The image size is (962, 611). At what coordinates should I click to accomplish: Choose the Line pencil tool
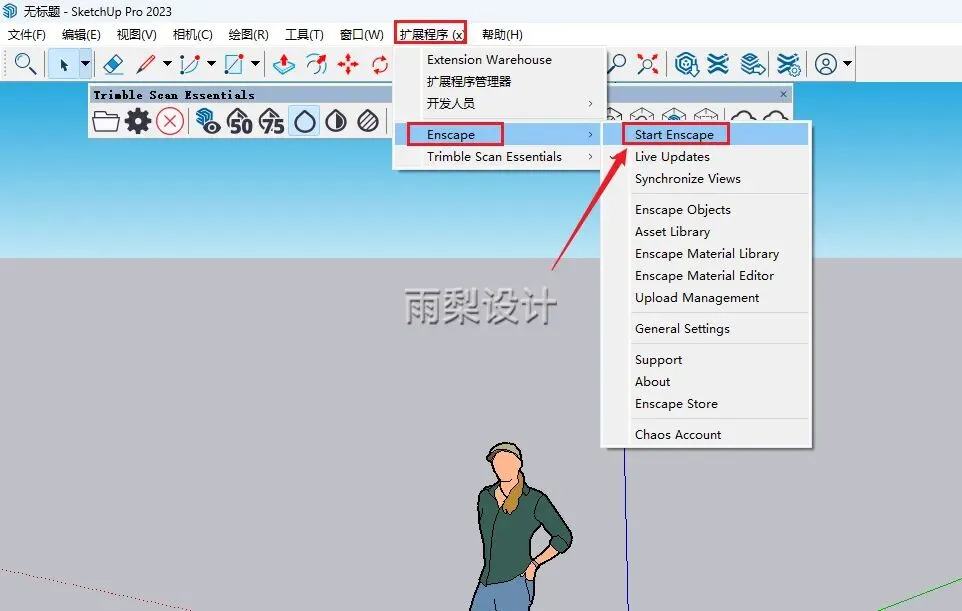point(145,64)
